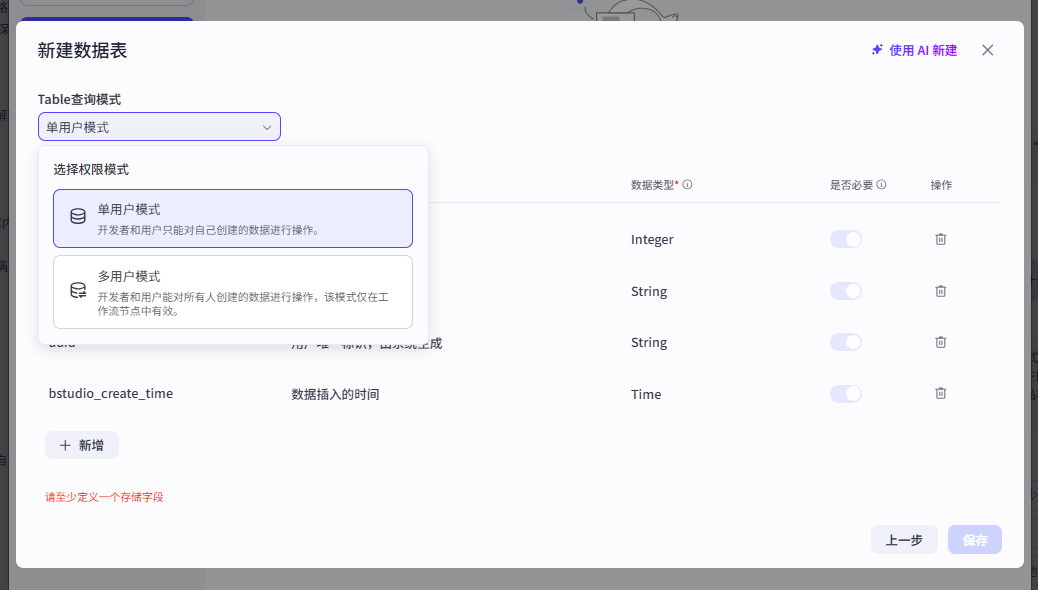Add a new field with 新增
Screen dimensions: 1038x590
(x=82, y=445)
